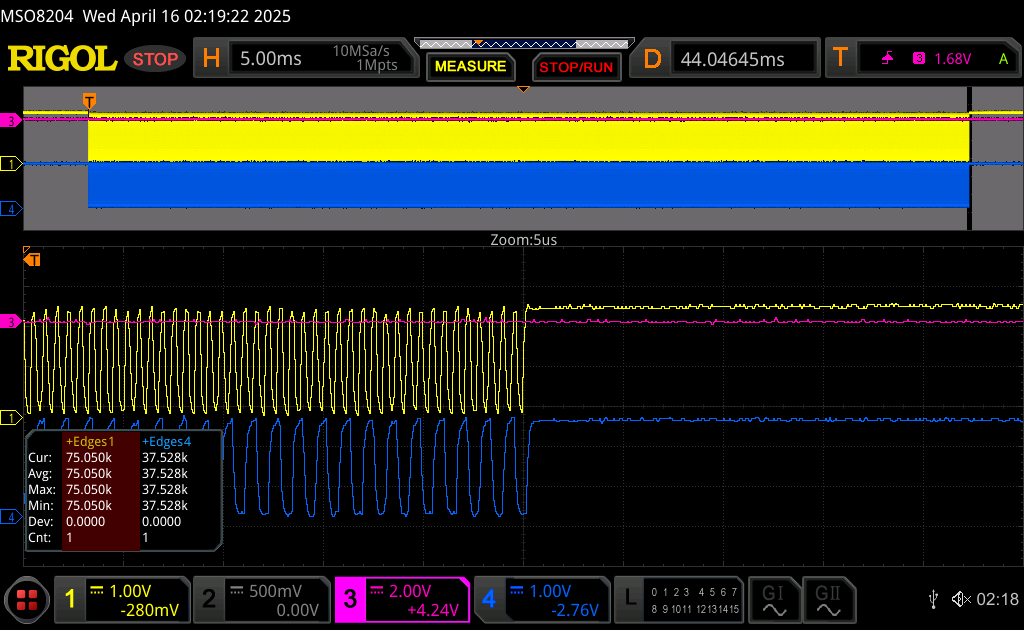Click the RIGOL logo
Screen dimensions: 1024x630
[62, 59]
